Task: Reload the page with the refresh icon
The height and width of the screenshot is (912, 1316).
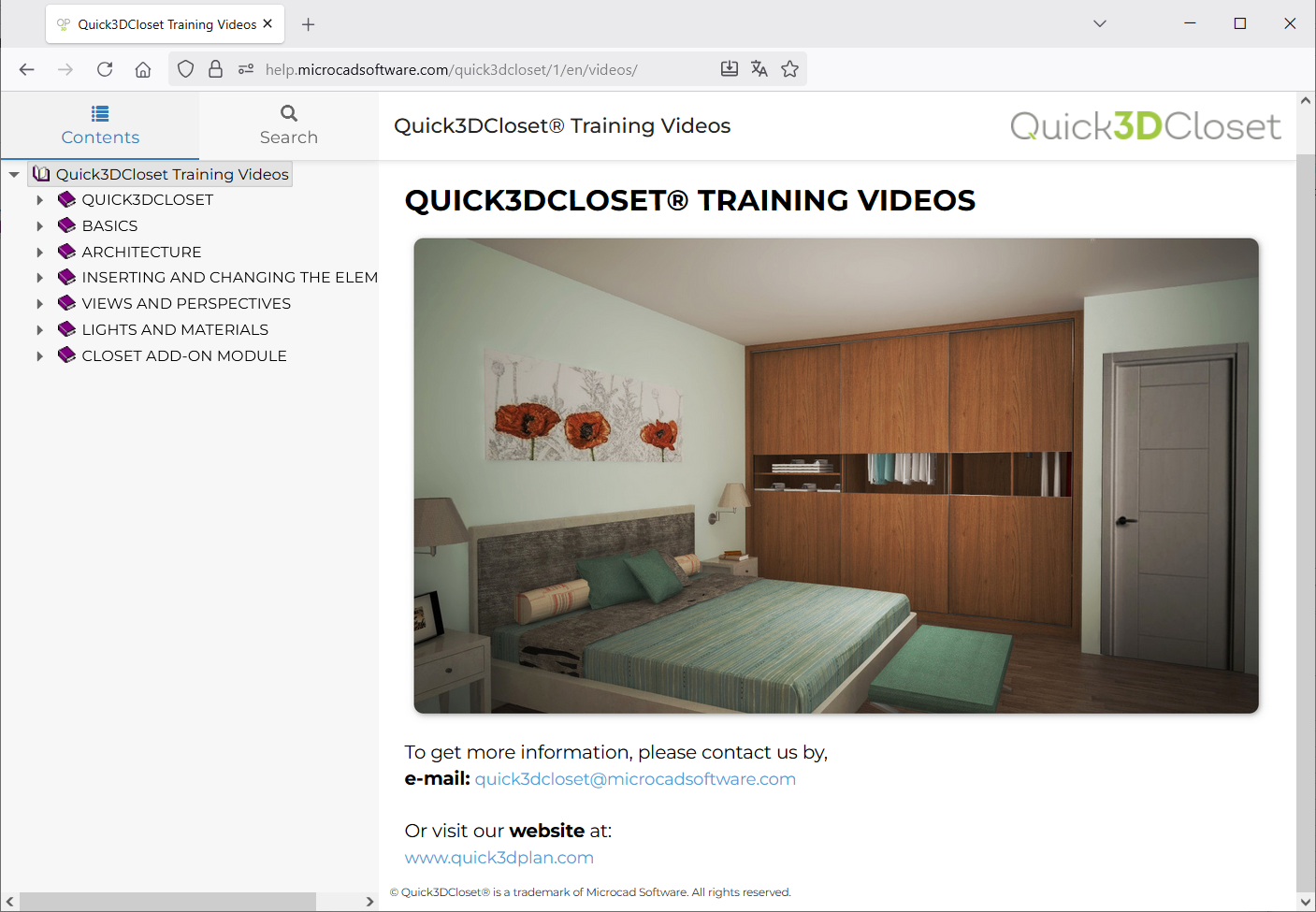Action: pos(105,69)
